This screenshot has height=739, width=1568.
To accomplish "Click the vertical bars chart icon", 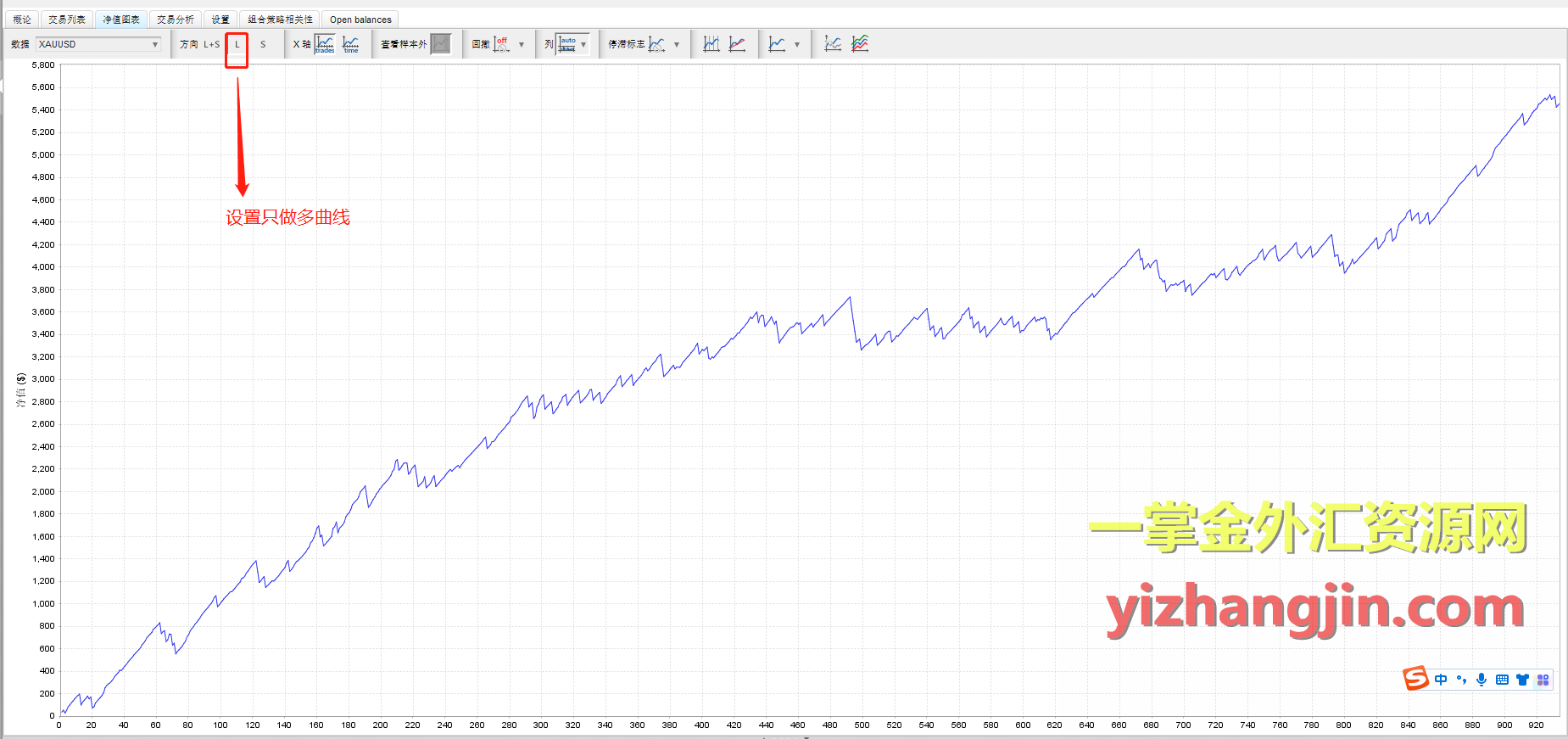I will tap(711, 44).
